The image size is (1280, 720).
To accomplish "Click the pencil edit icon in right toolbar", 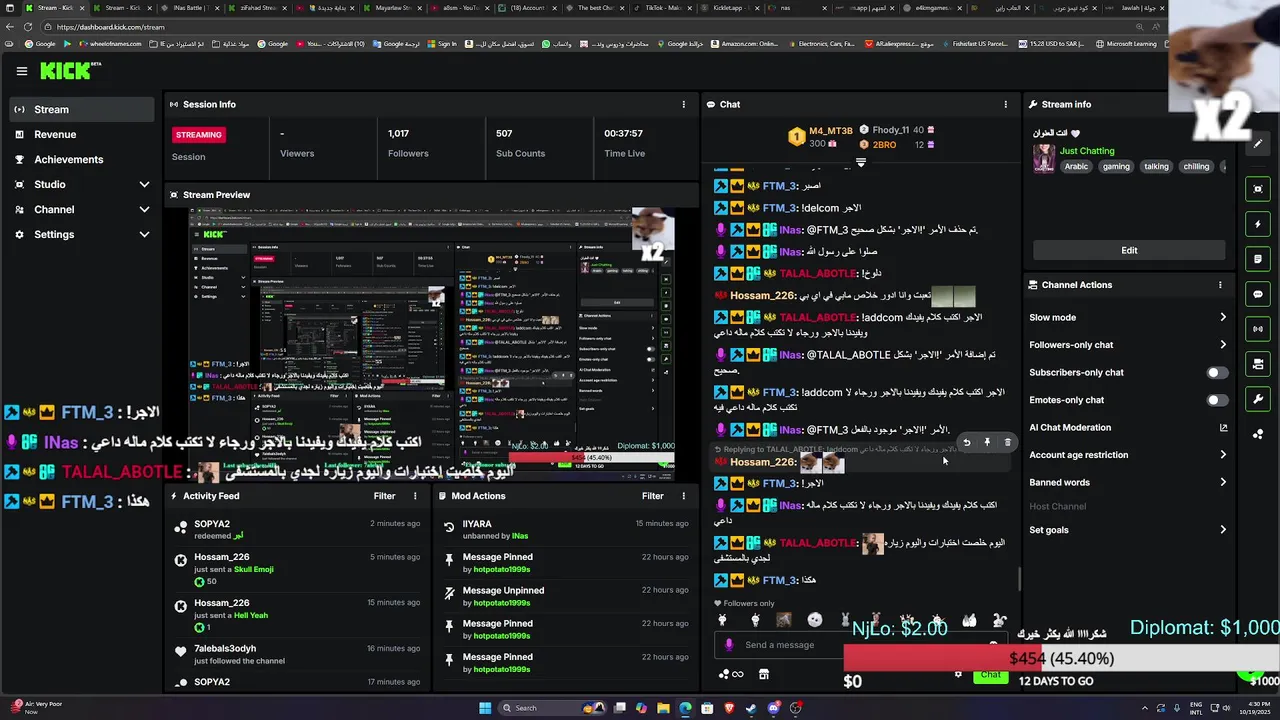I will [1258, 144].
